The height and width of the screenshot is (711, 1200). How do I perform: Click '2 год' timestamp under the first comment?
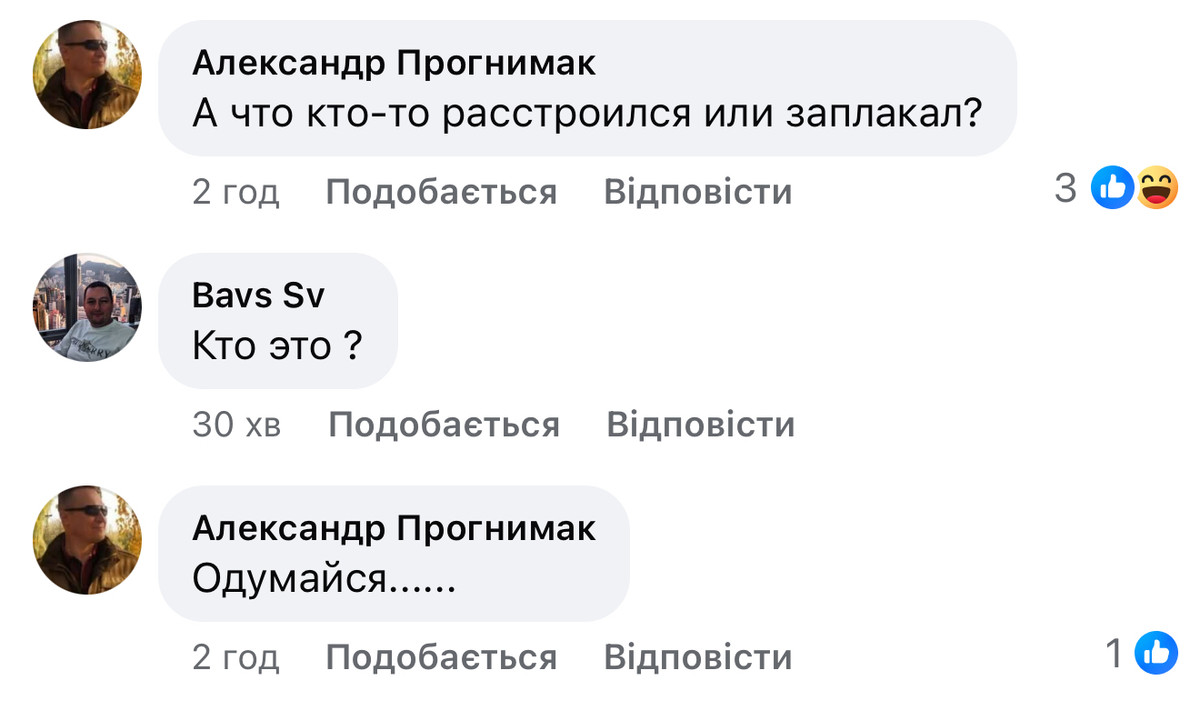(x=236, y=192)
